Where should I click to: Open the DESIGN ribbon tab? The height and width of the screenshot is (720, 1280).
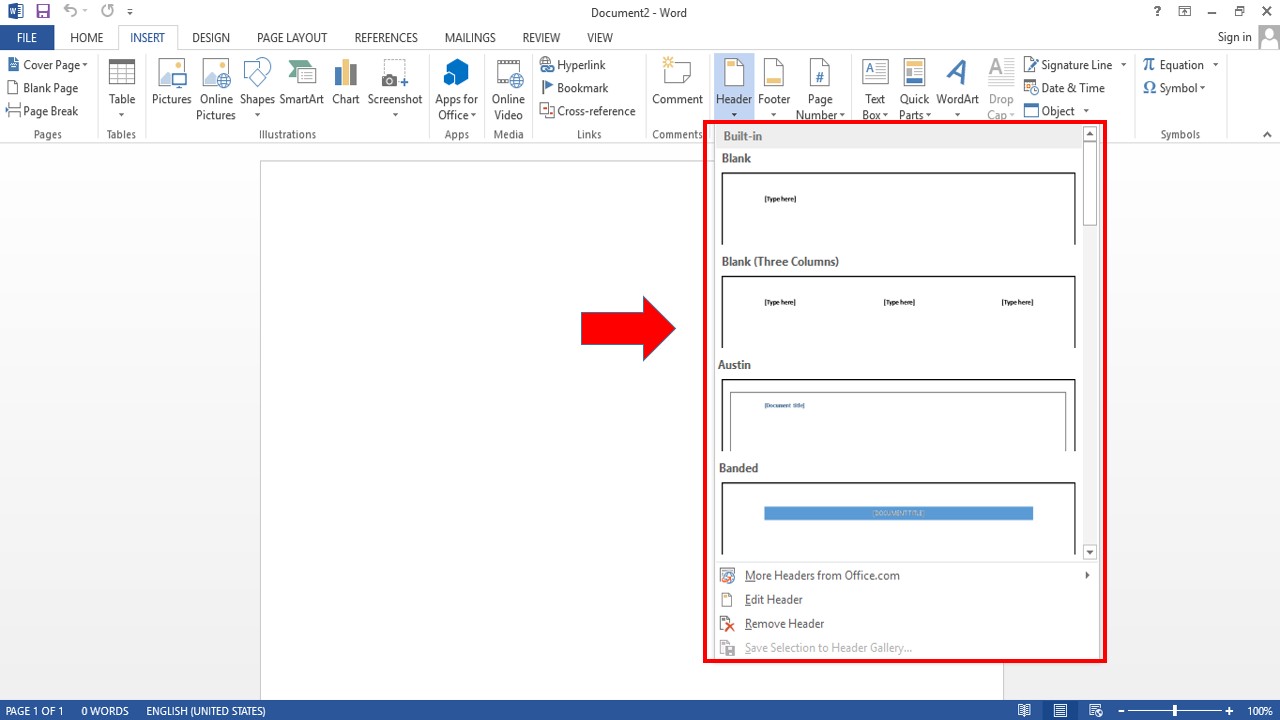pos(211,38)
